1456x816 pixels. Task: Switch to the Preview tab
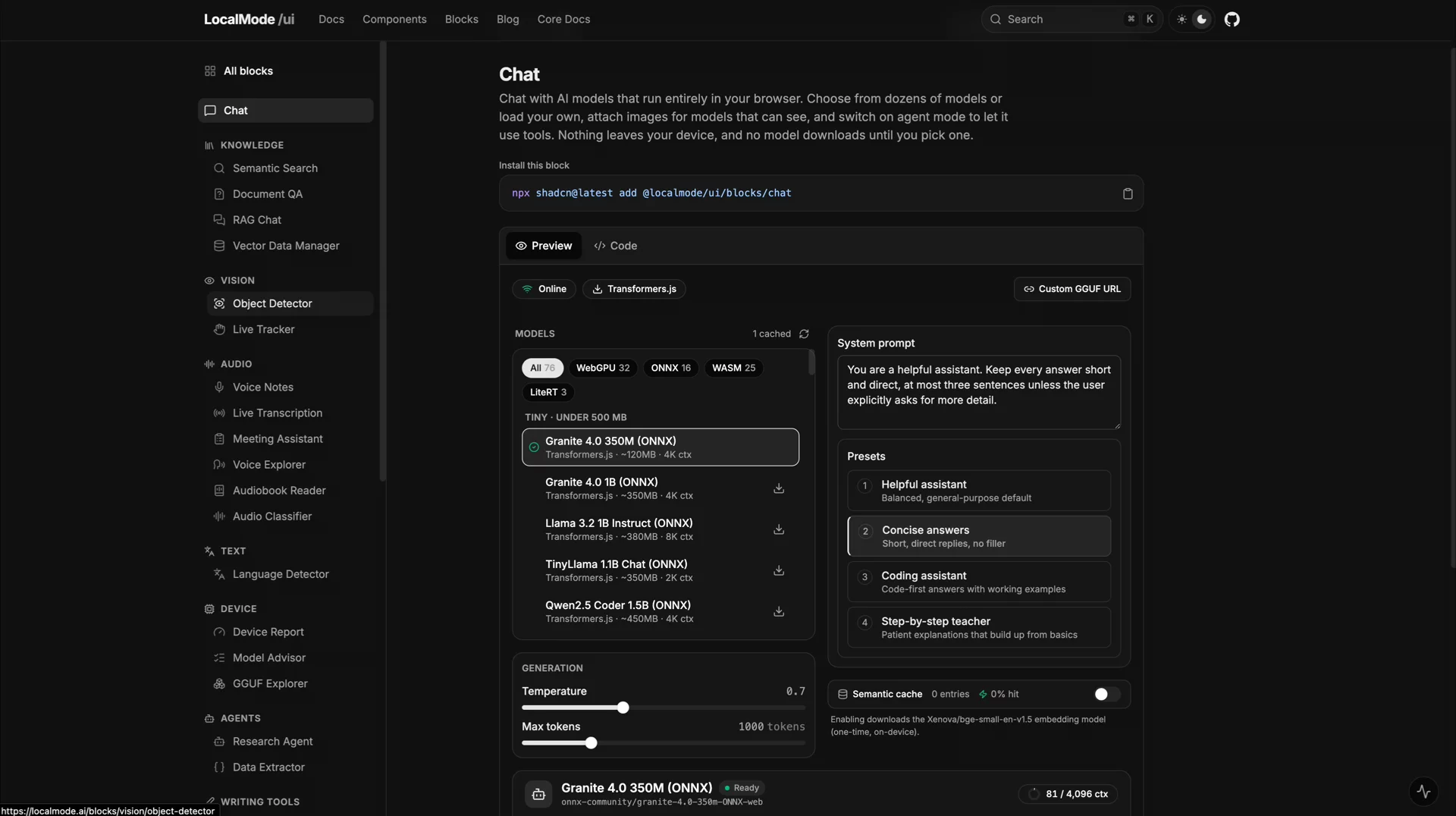pyautogui.click(x=544, y=246)
